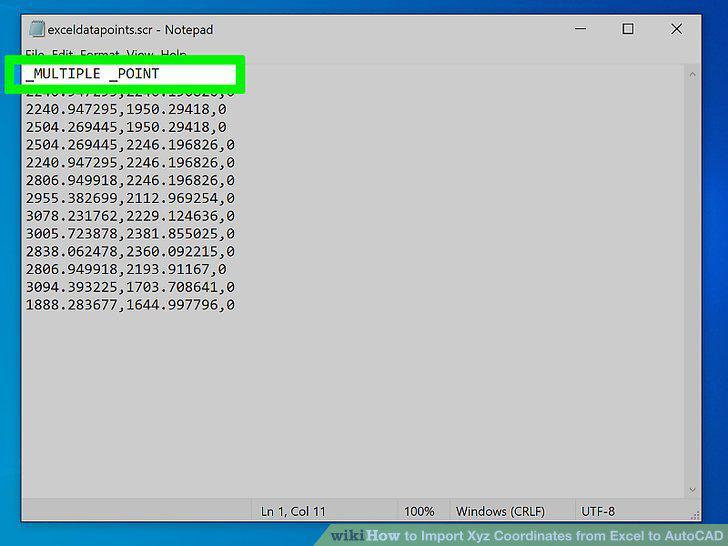Click the line 2806.949918,2246.196826,0
Viewport: 728px width, 546px height.
pos(130,181)
